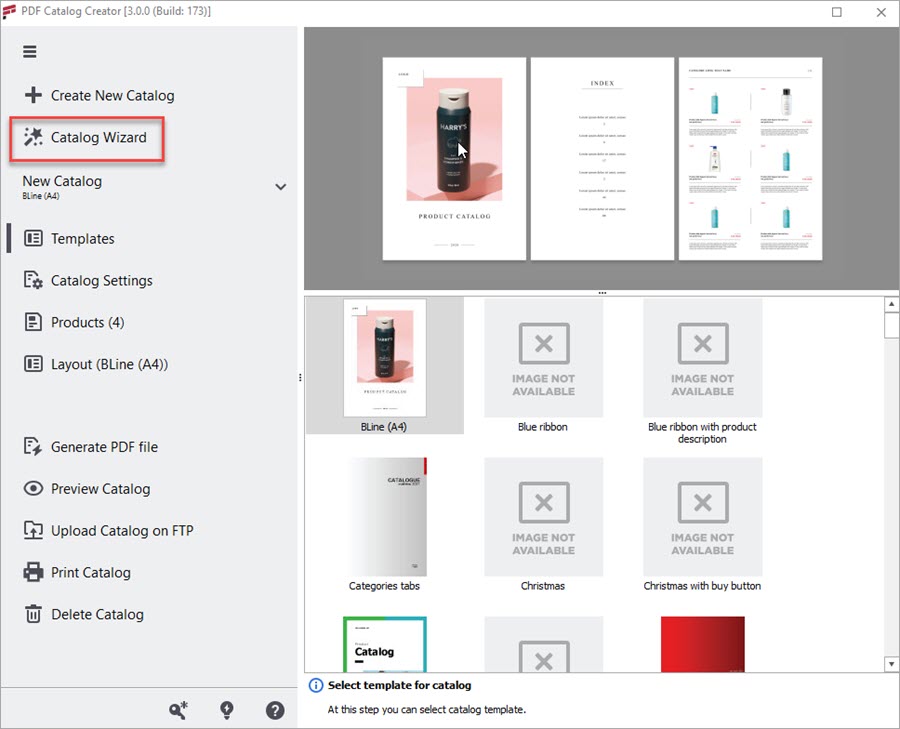Click the Delete Catalog trash icon
The image size is (900, 729).
pyautogui.click(x=33, y=614)
